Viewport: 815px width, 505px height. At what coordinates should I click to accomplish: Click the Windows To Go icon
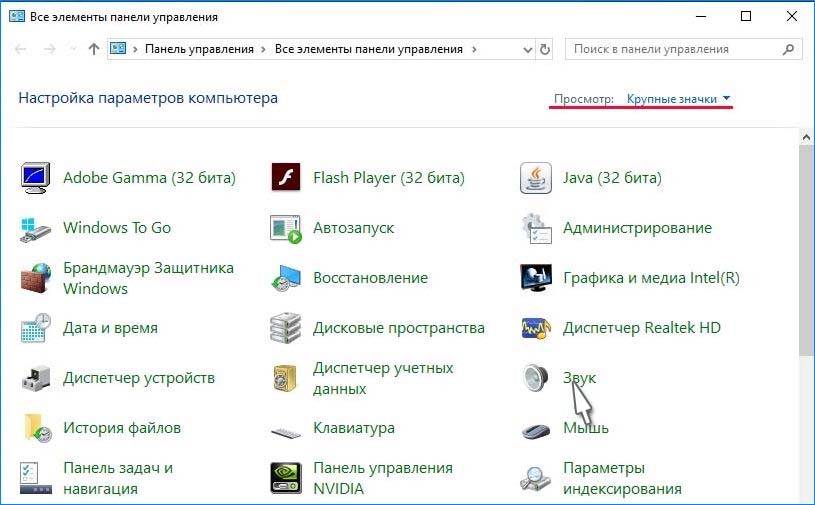coord(36,228)
